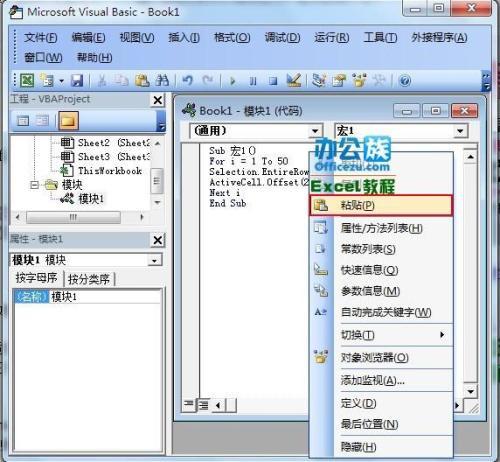The image size is (500, 462).
Task: Click the View Microsoft Excel toolbar icon
Action: tap(27, 81)
